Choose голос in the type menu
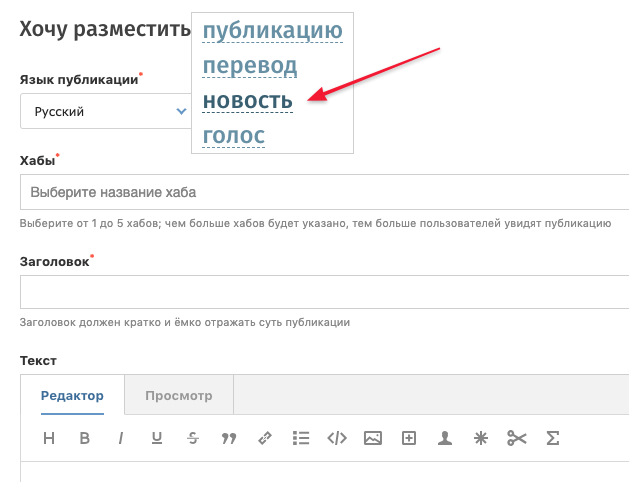629x482 pixels. coord(233,135)
